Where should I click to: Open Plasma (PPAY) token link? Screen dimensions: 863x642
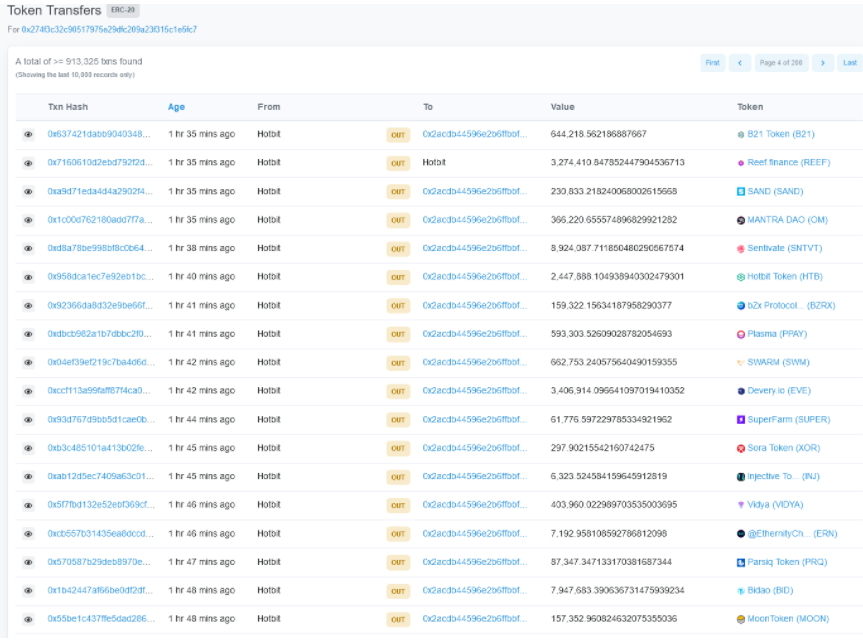(x=777, y=334)
